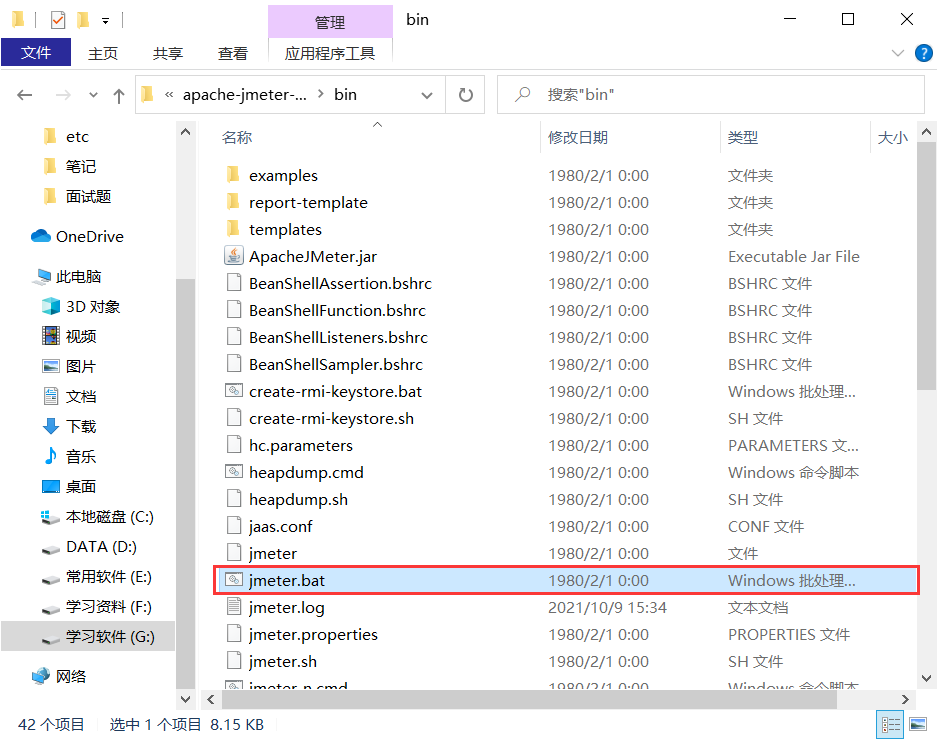Select the BeanShellAssertion.bshrc file
This screenshot has height=740, width=938.
566,283
